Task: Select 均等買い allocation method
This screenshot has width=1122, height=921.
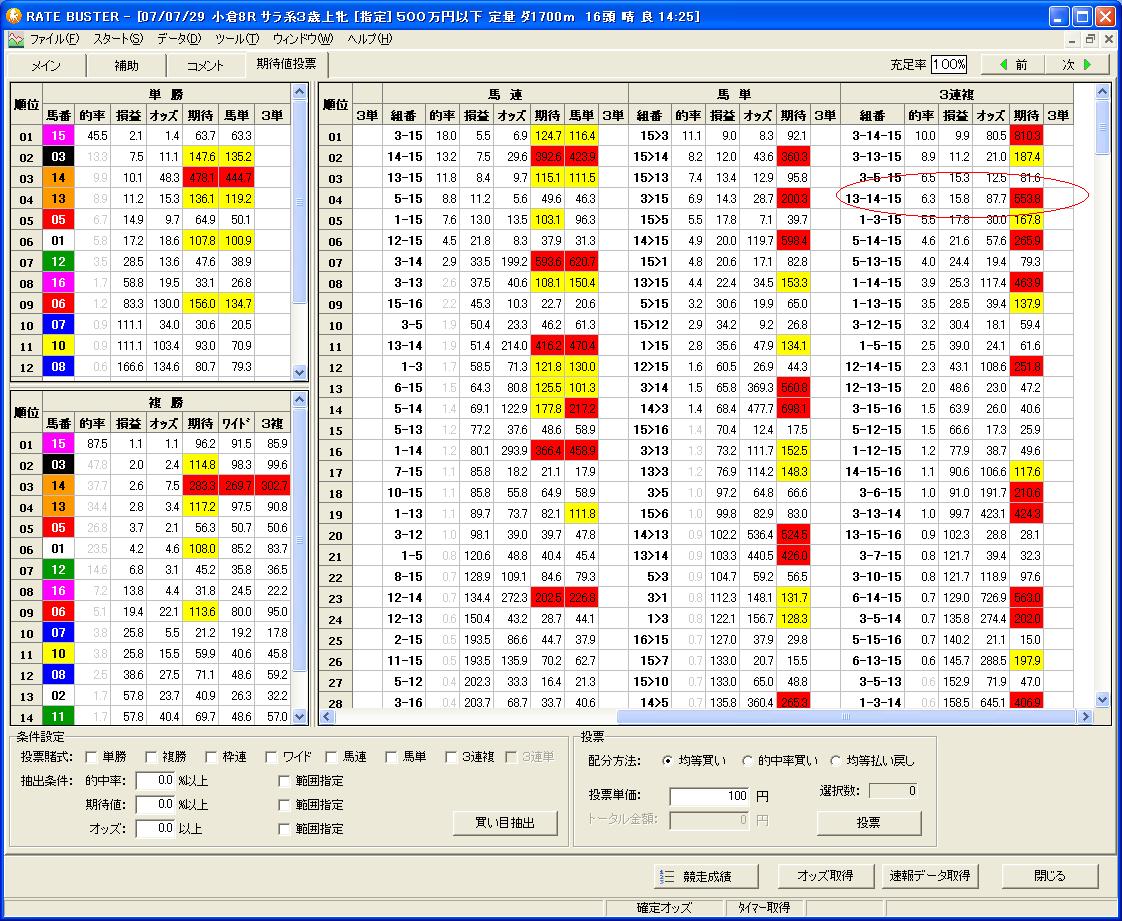Action: click(x=667, y=761)
